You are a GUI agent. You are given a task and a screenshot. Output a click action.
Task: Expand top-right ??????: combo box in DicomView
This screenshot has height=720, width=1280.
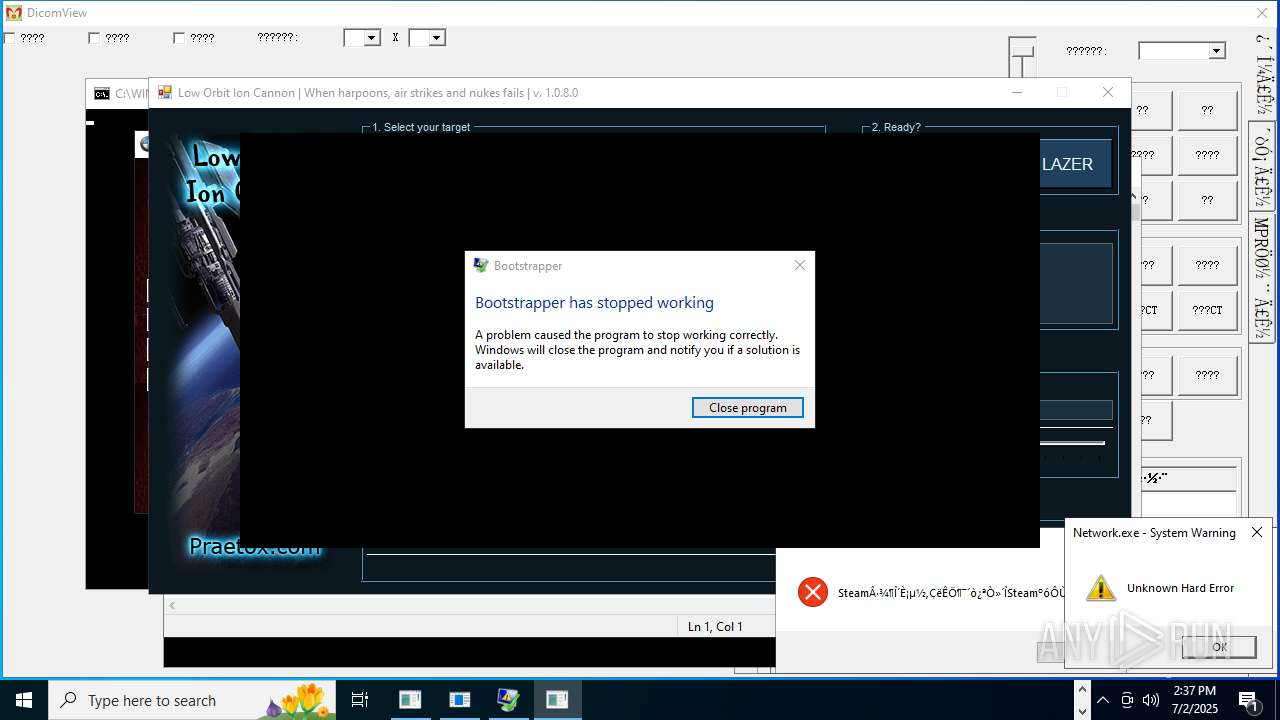1182,50
